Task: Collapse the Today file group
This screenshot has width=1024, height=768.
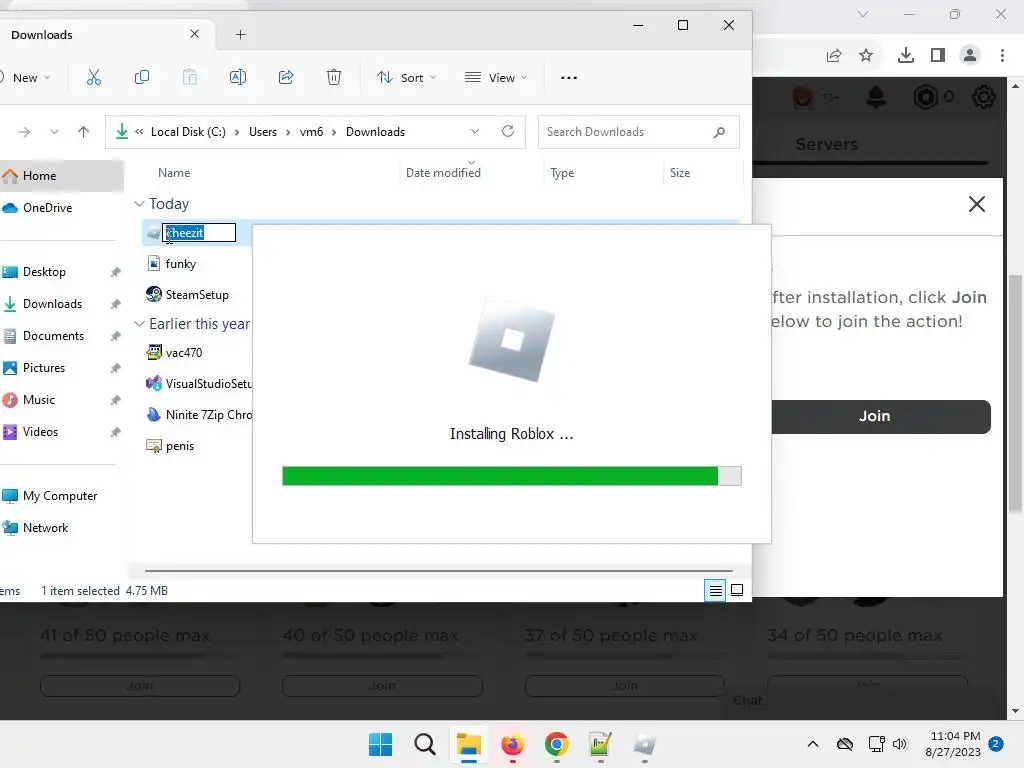Action: point(139,204)
